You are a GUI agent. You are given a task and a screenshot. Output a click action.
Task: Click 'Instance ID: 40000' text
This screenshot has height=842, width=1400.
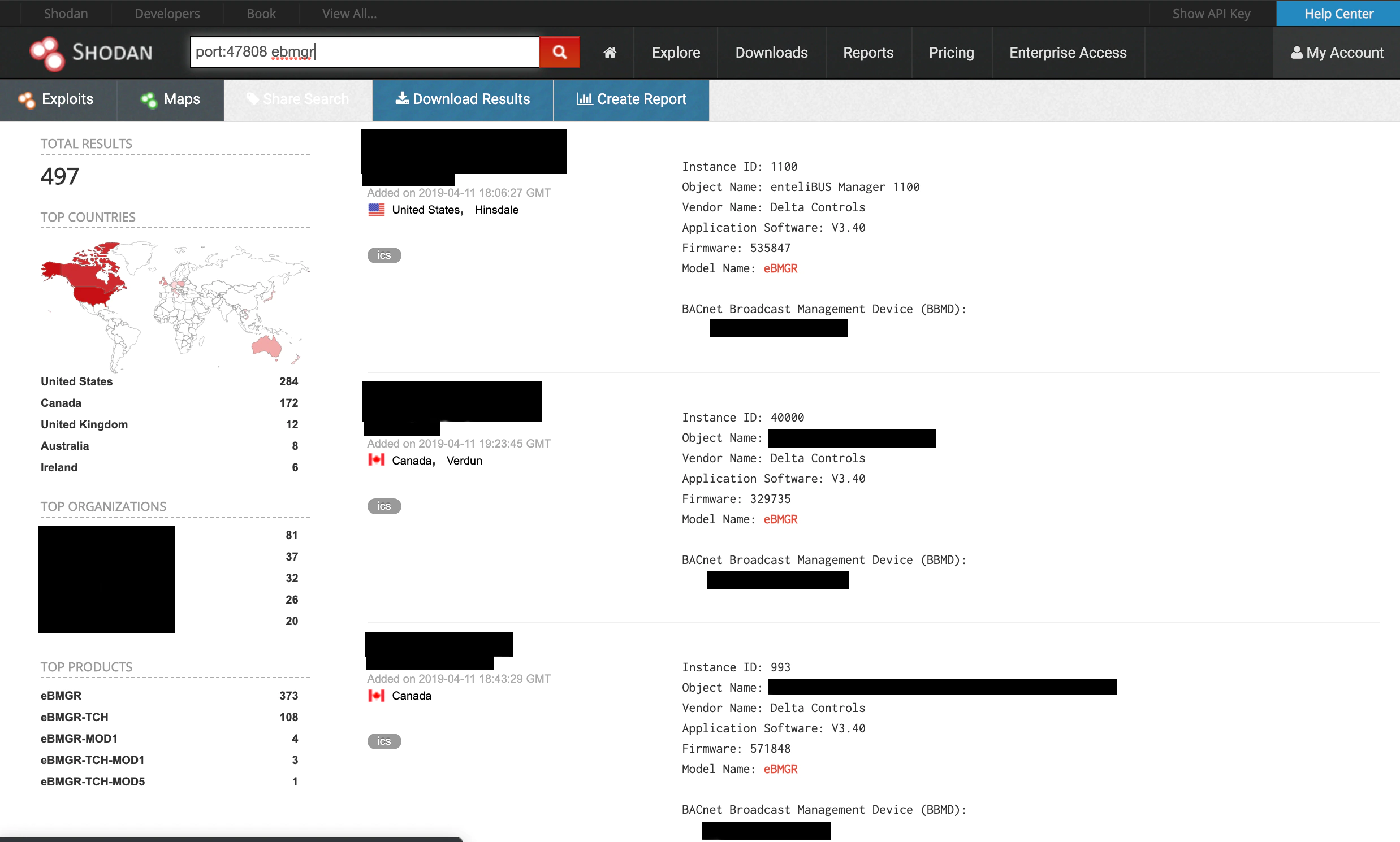click(x=742, y=418)
